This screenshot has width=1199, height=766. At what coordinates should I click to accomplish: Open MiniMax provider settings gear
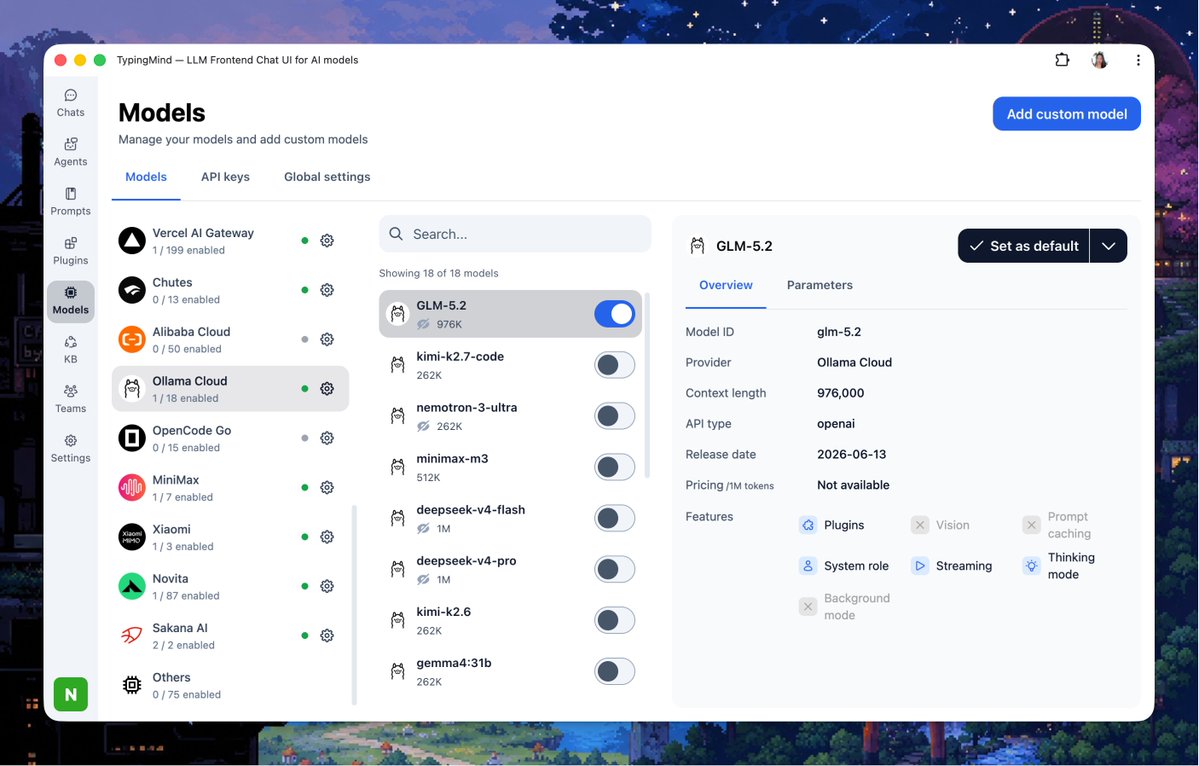(x=327, y=487)
